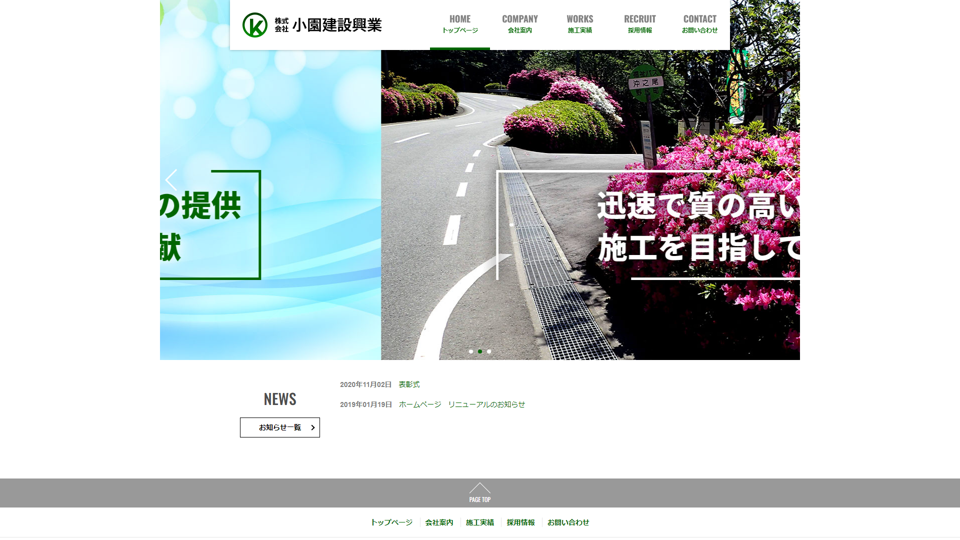The image size is (960, 540).
Task: Navigate to the RECRUIT page
Action: pos(640,24)
